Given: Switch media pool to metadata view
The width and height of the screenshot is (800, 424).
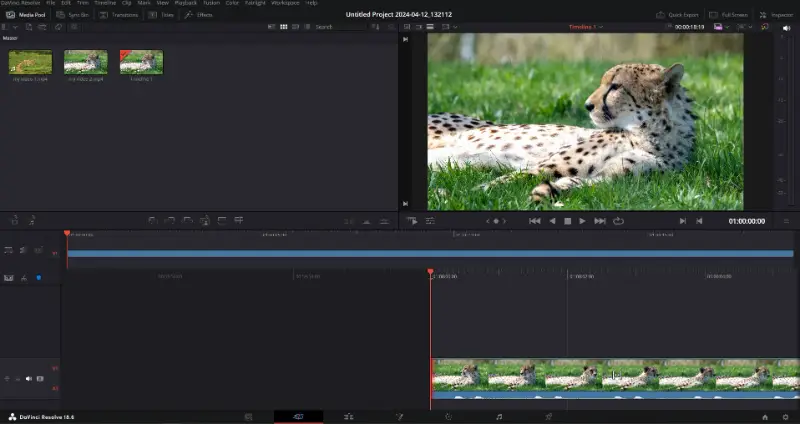Looking at the screenshot, I should [272, 27].
